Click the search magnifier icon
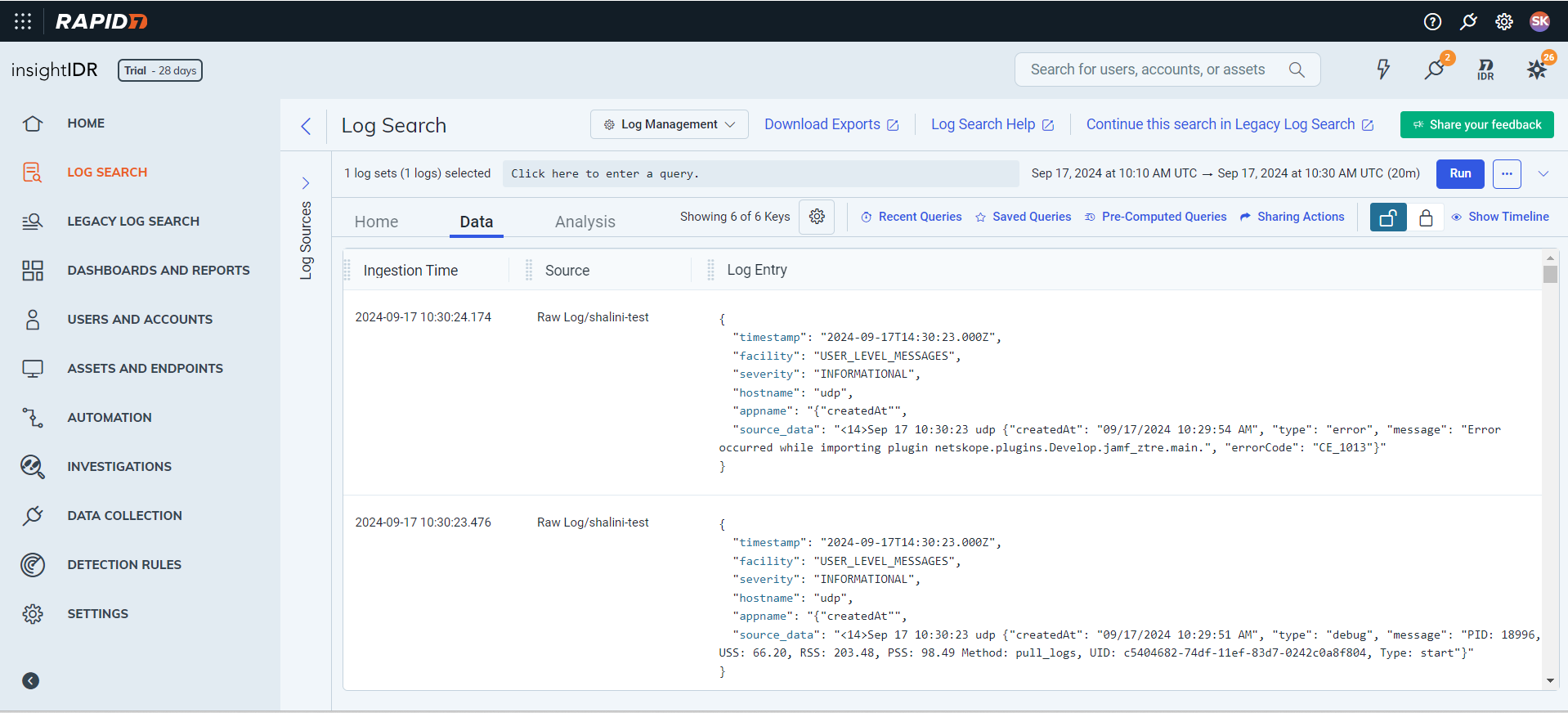Screen dimensions: 1568x713 click(x=1297, y=70)
